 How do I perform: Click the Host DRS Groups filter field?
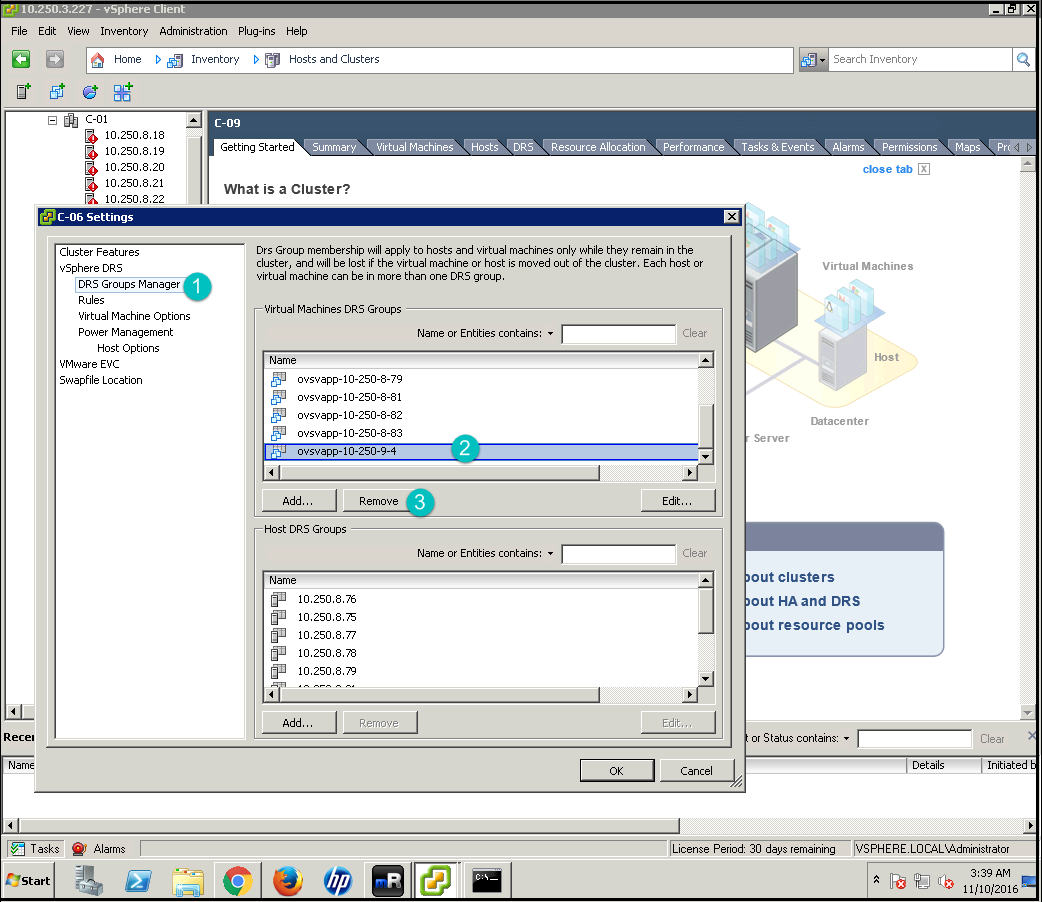click(x=618, y=554)
